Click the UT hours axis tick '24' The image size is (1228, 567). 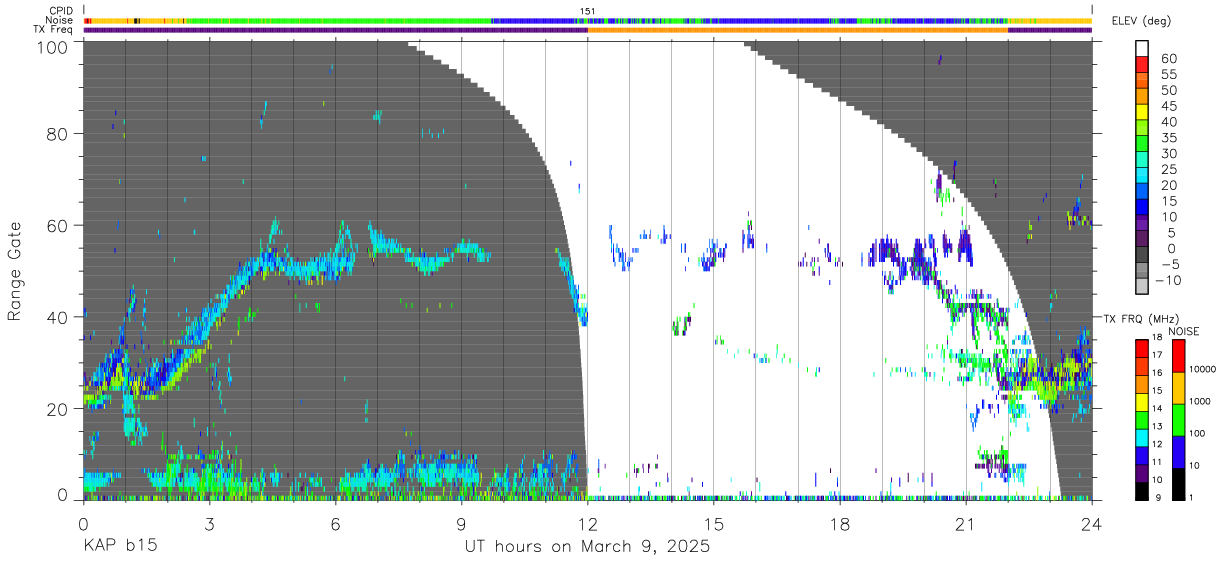coord(1092,523)
